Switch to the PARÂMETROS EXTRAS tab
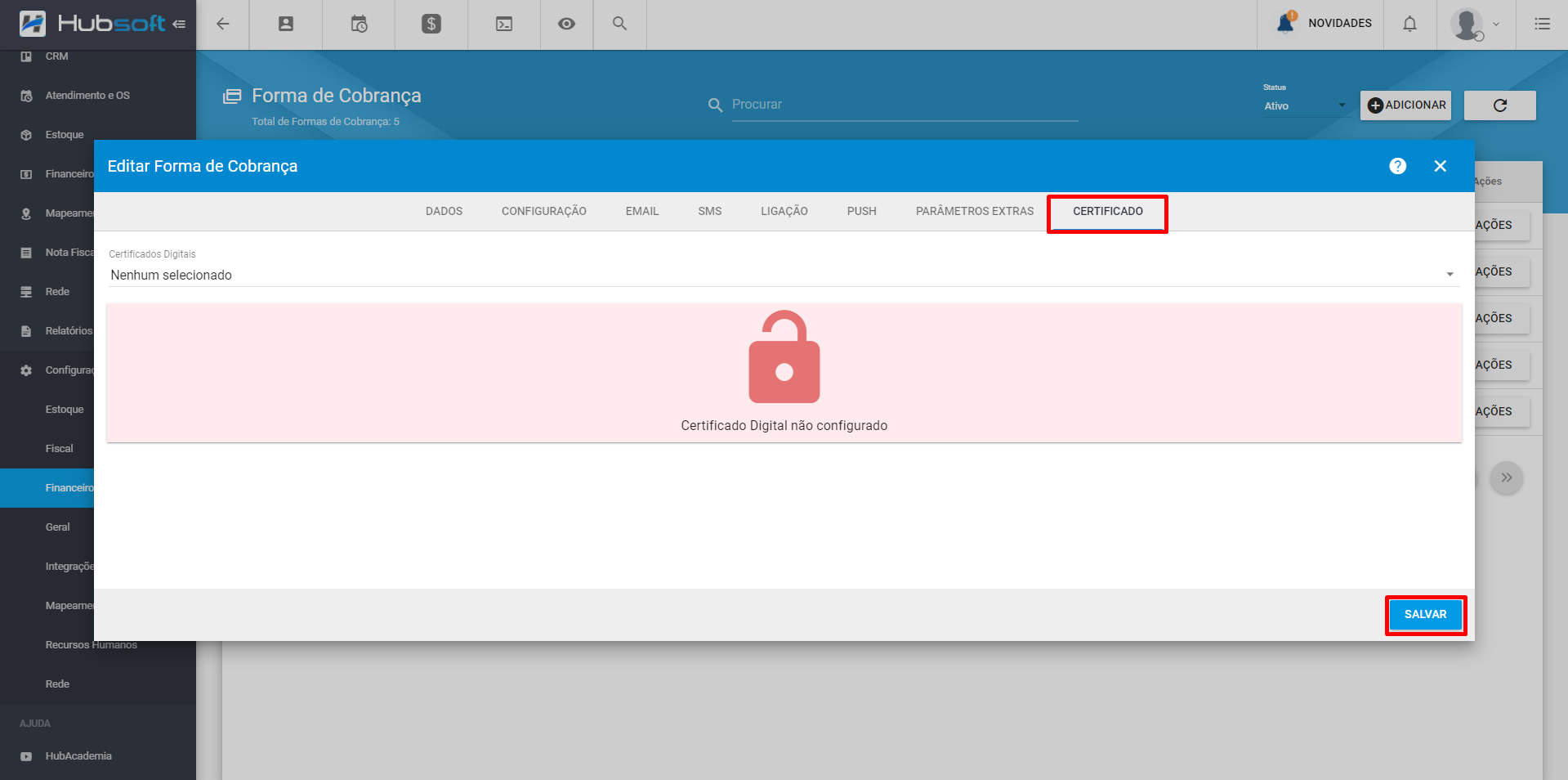1568x780 pixels. click(x=974, y=211)
